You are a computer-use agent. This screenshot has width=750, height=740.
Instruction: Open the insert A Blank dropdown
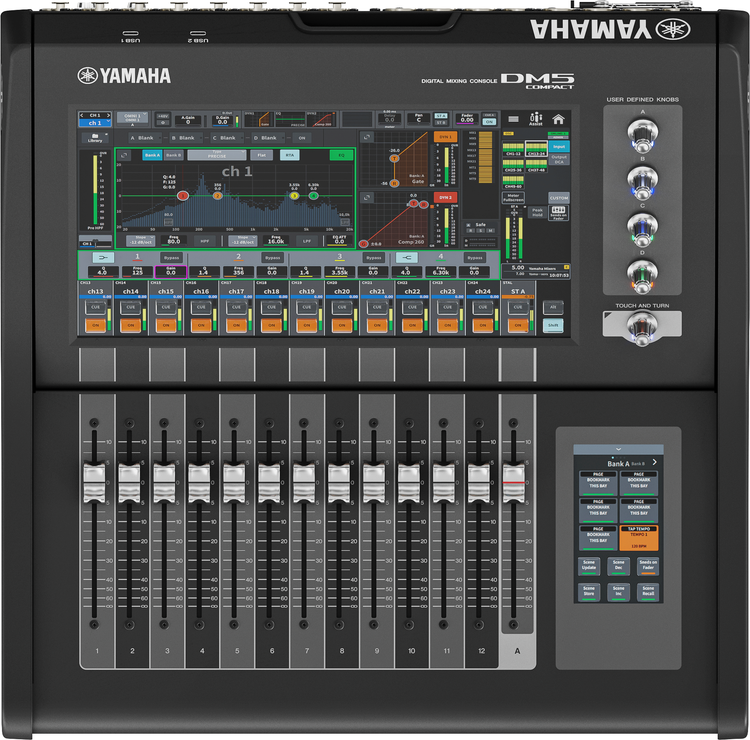point(143,138)
